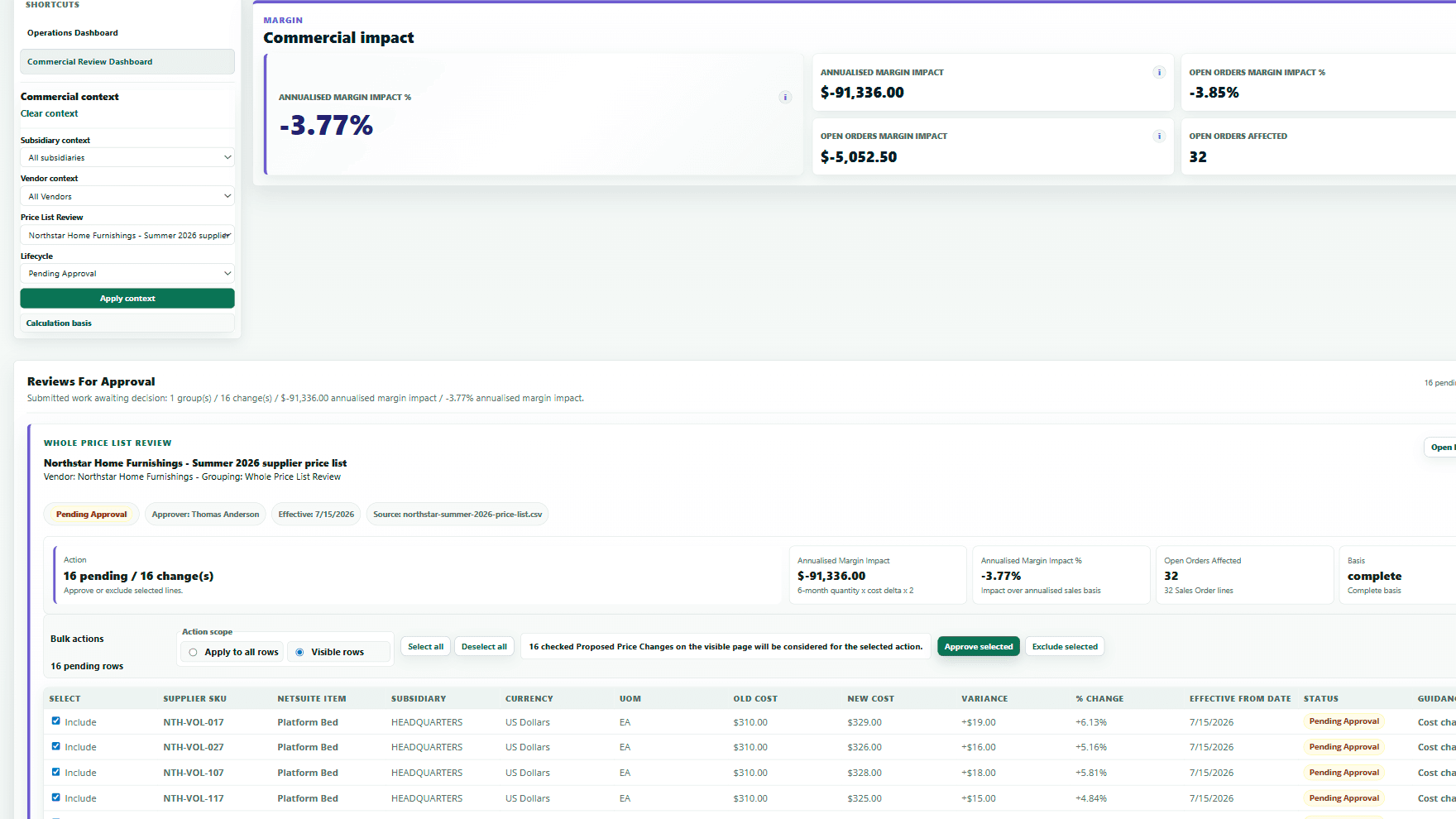Click Pending Approval status for NTH-VOL-117
The height and width of the screenshot is (819, 1456).
pos(1343,798)
